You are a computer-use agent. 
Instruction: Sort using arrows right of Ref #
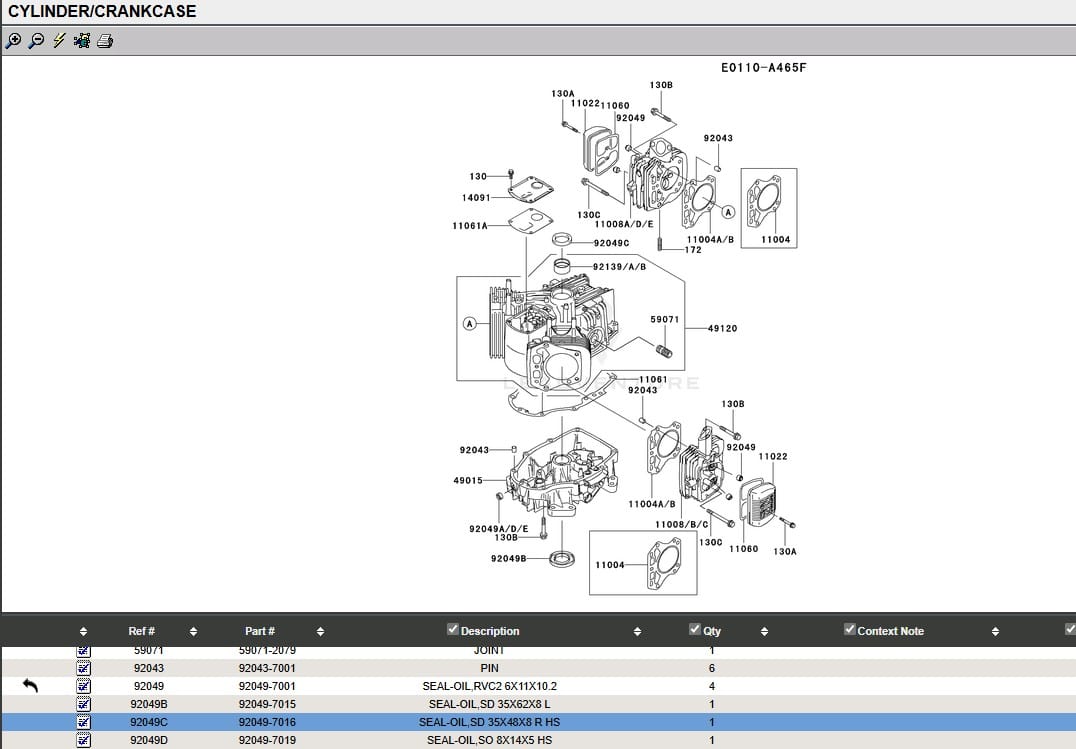(x=193, y=632)
